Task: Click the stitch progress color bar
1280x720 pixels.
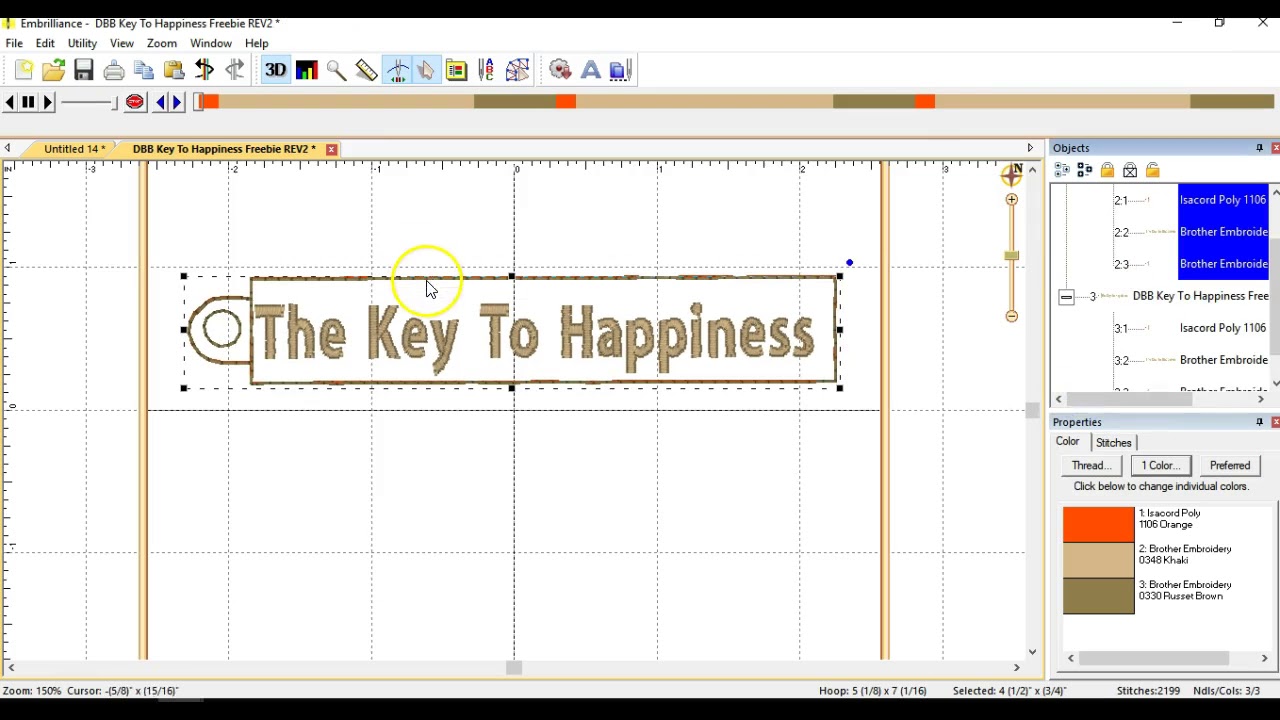Action: pyautogui.click(x=735, y=102)
